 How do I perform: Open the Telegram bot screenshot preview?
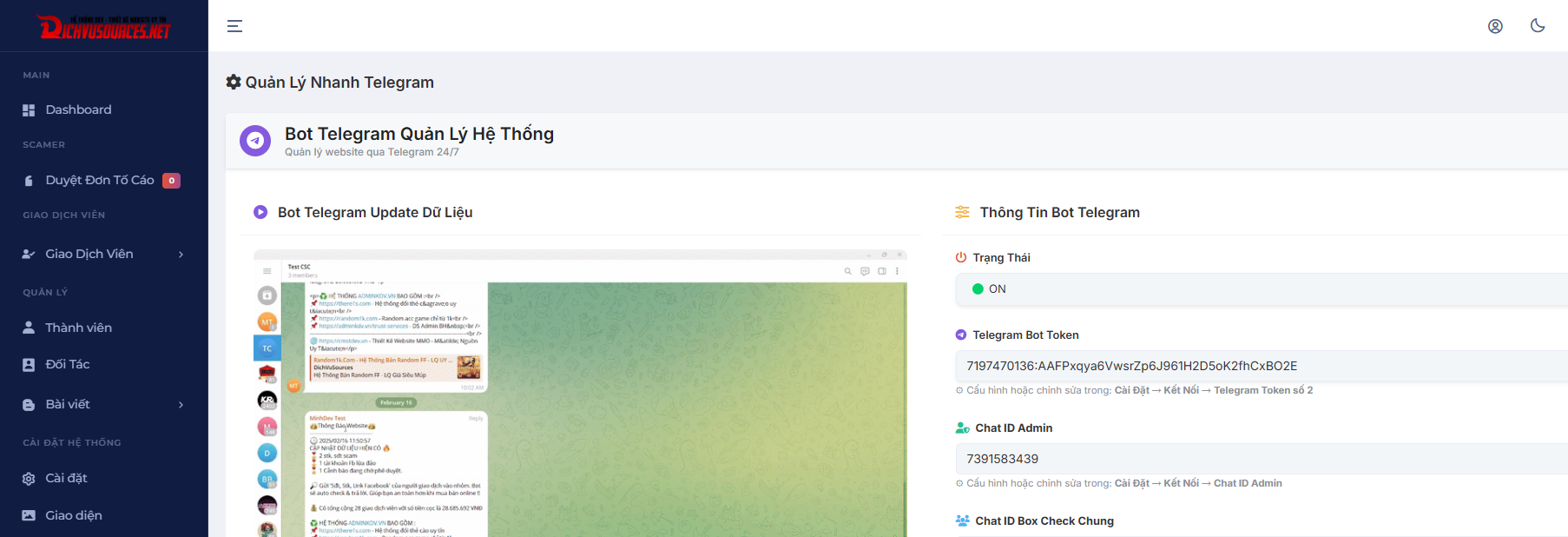click(x=580, y=394)
